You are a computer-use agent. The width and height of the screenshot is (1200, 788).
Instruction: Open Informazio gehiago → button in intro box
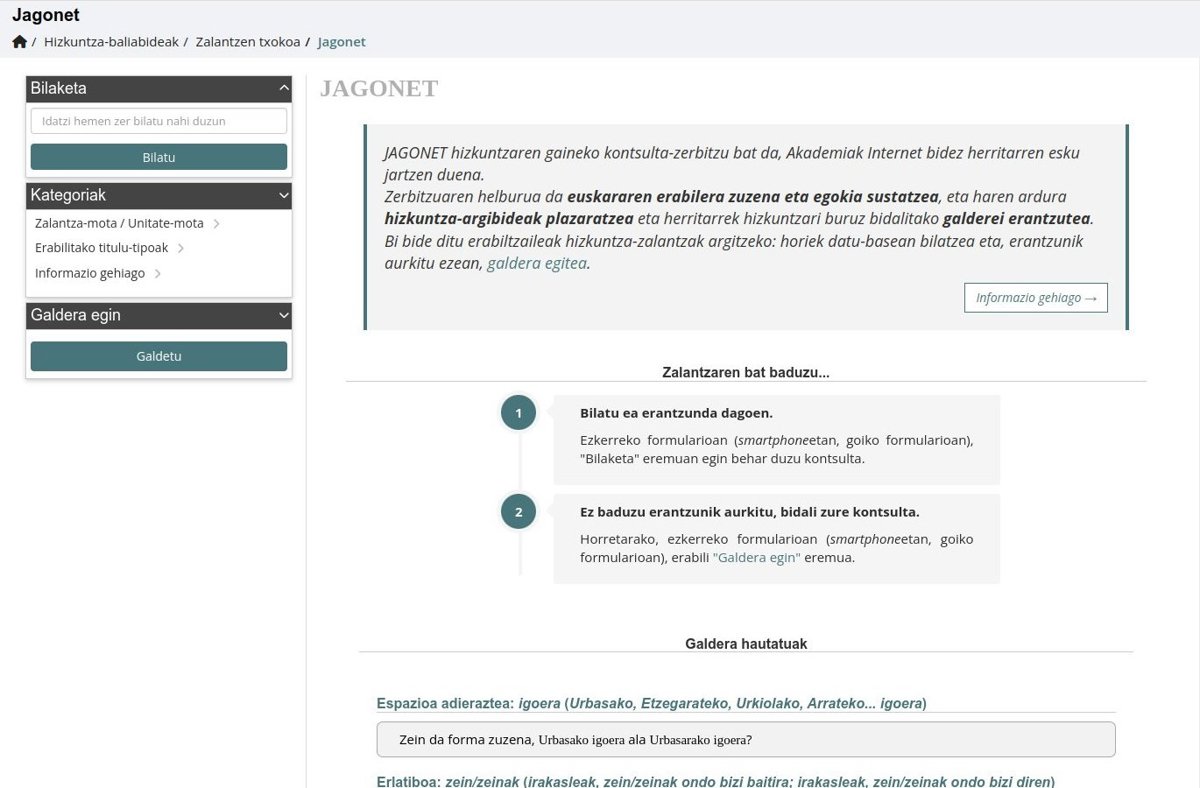click(x=1035, y=298)
